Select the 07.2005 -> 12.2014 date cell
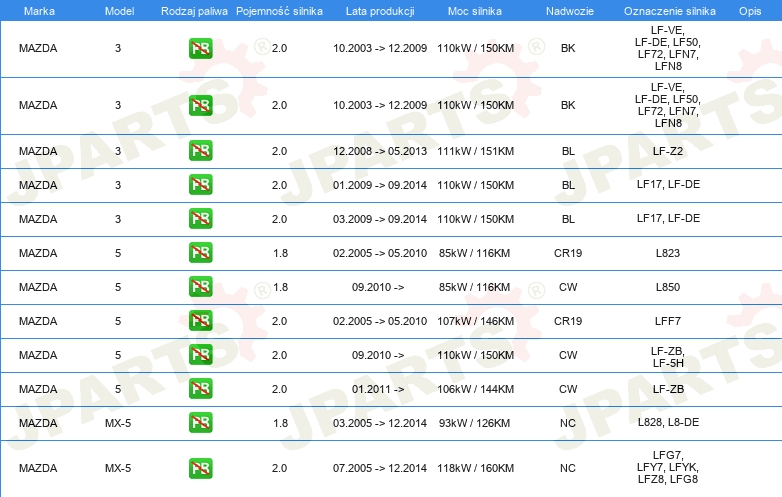Image resolution: width=782 pixels, height=497 pixels. coord(380,468)
